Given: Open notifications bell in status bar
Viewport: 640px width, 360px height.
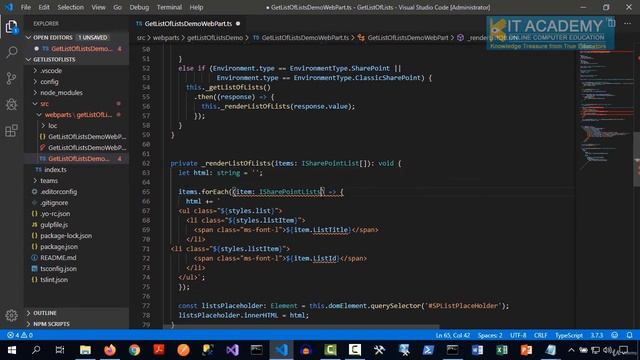Looking at the screenshot, I should tap(629, 335).
